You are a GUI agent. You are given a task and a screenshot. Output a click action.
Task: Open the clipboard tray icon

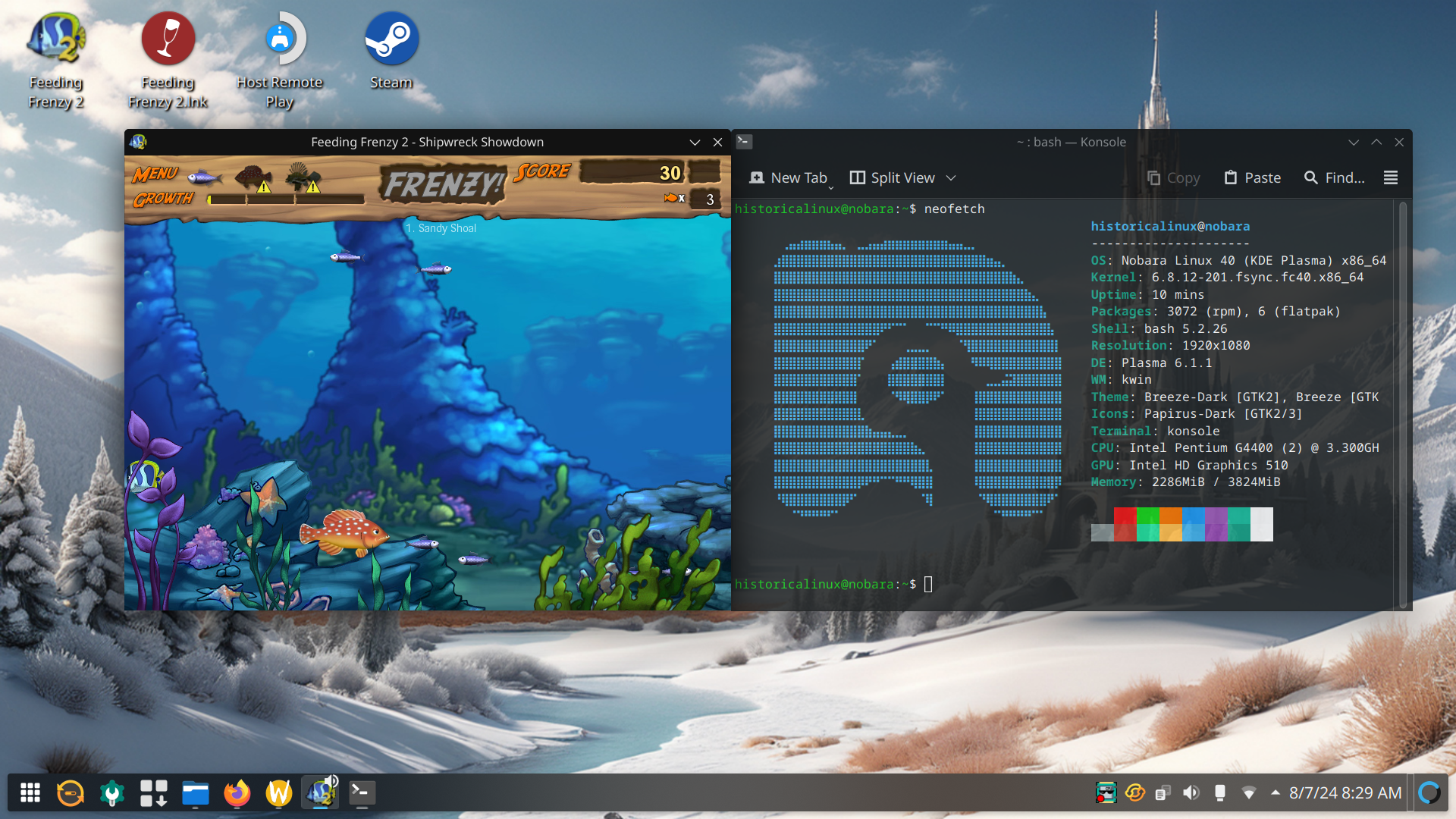[1163, 792]
